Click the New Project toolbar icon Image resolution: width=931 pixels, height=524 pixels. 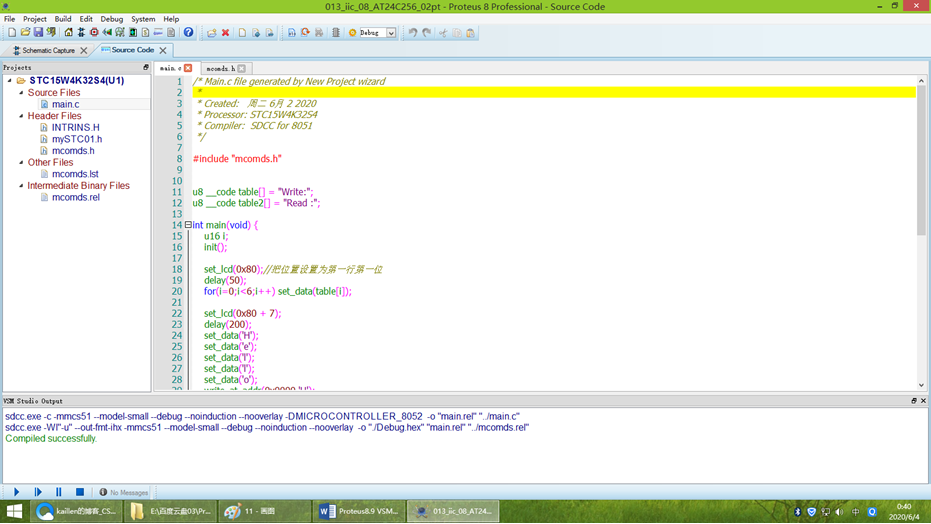click(x=12, y=33)
